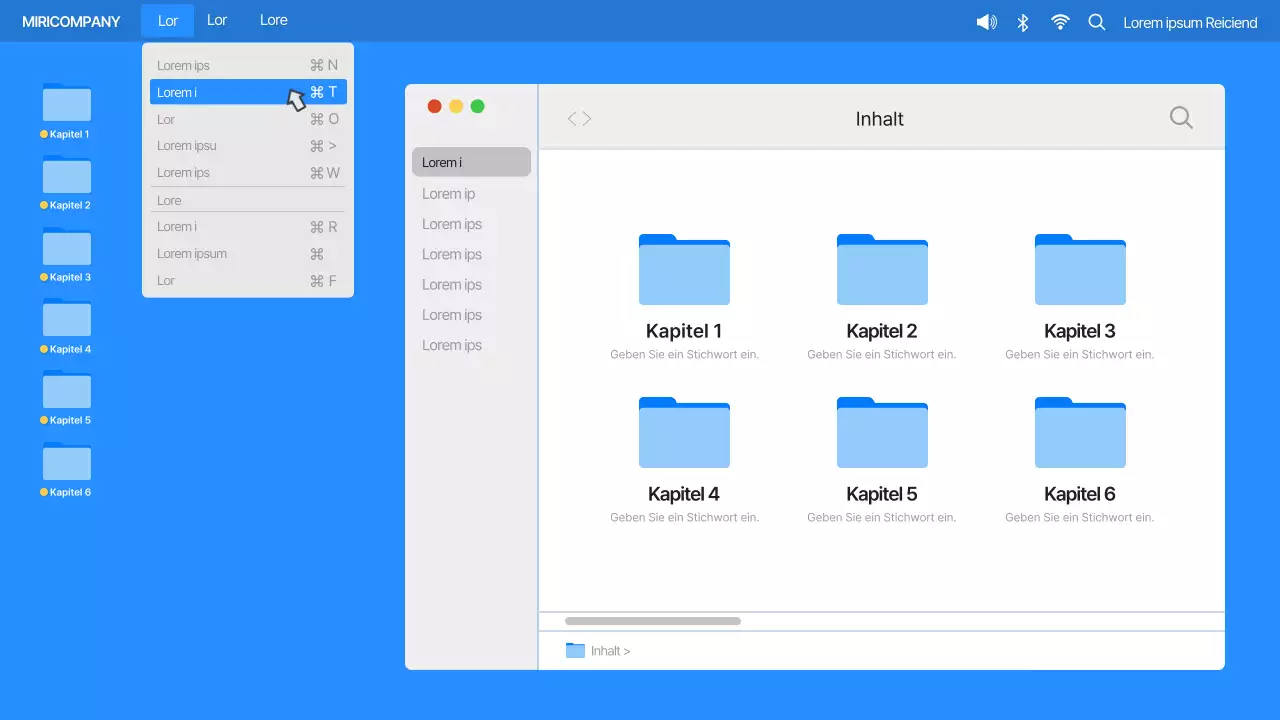Open the Kapitel 5 folder in the window
The image size is (1280, 720).
click(882, 433)
